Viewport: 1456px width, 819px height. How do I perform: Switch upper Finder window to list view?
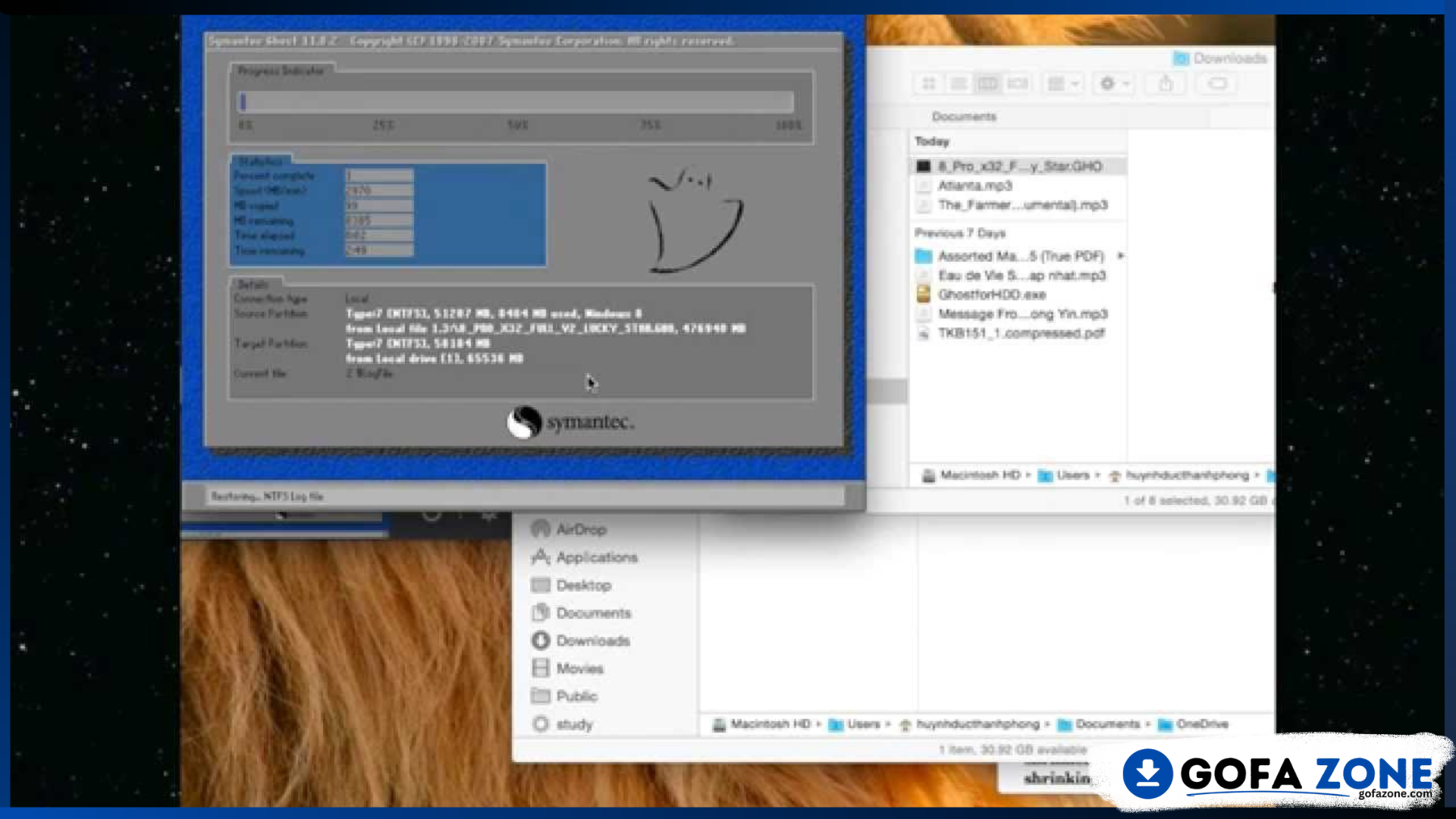pos(959,83)
